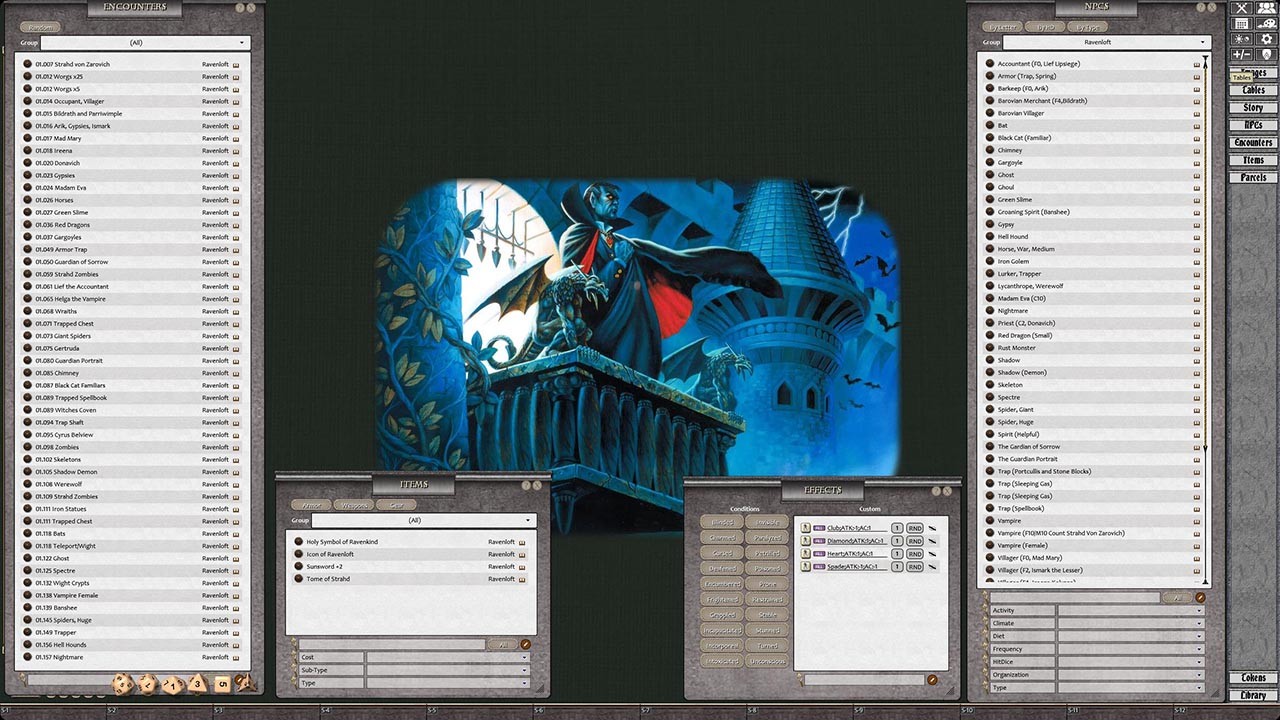1280x720 pixels.
Task: Toggle the visibility figure icon on Hearts effect
Action: (805, 554)
